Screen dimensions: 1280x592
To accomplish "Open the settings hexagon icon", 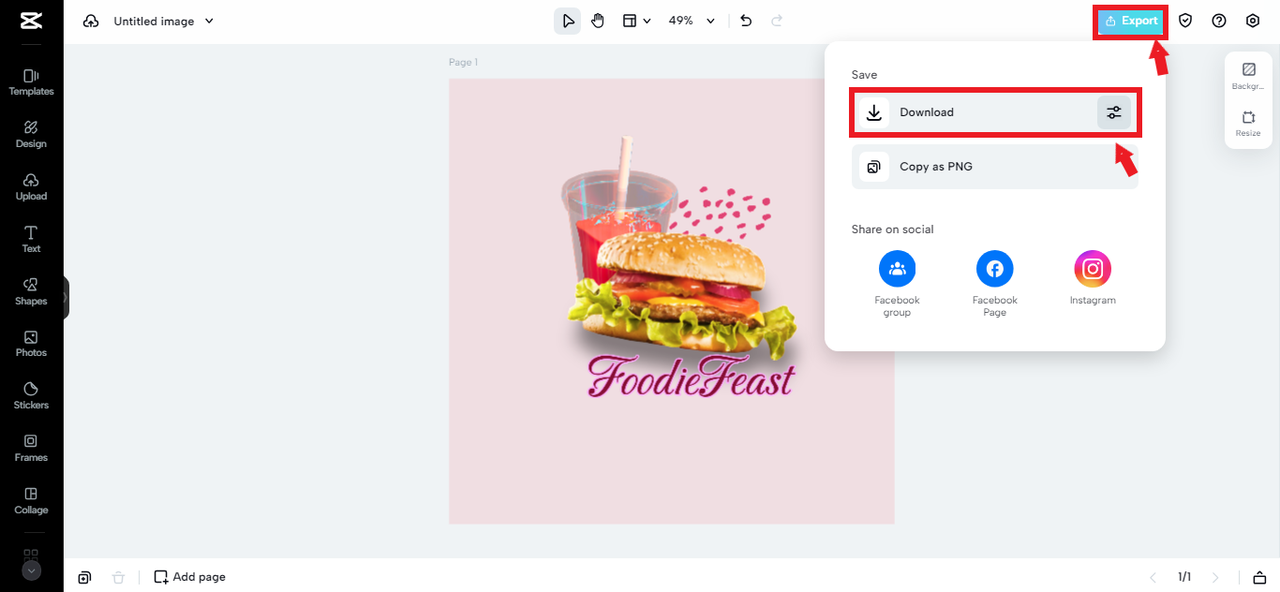I will pyautogui.click(x=1253, y=21).
